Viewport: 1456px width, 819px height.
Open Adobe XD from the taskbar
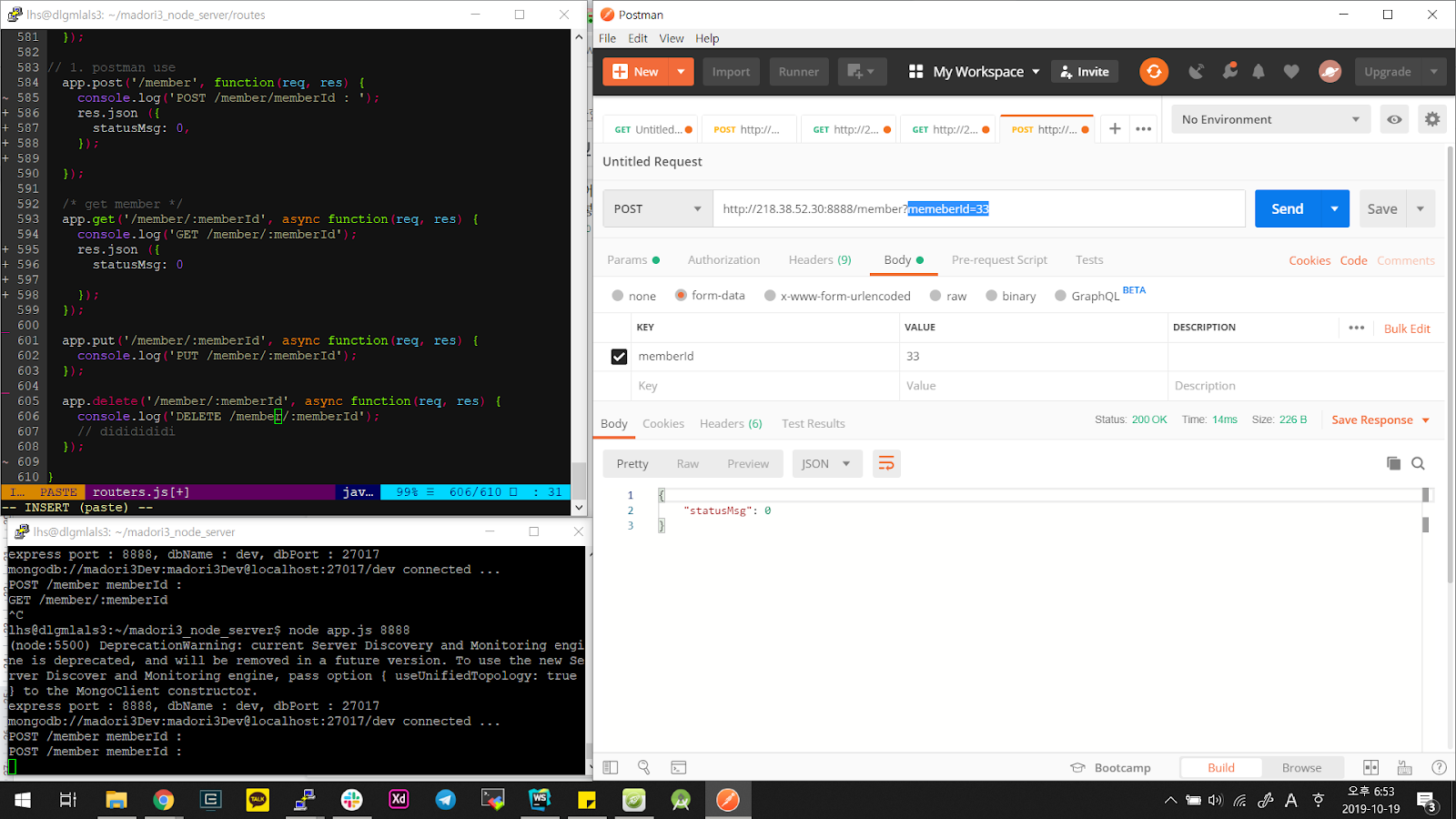(x=399, y=800)
